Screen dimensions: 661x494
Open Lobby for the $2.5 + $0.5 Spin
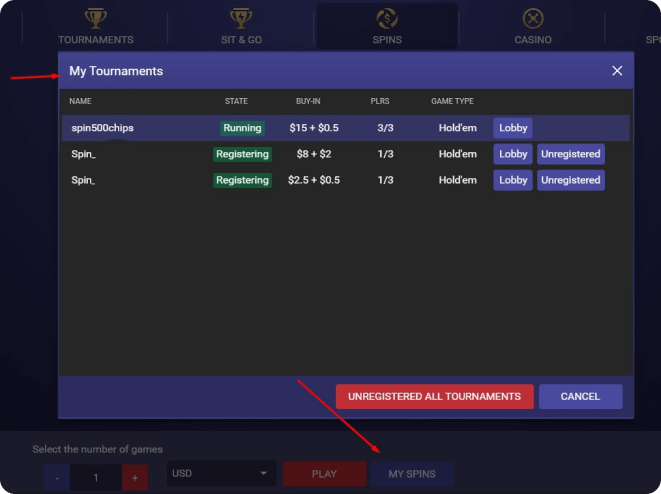(x=513, y=180)
